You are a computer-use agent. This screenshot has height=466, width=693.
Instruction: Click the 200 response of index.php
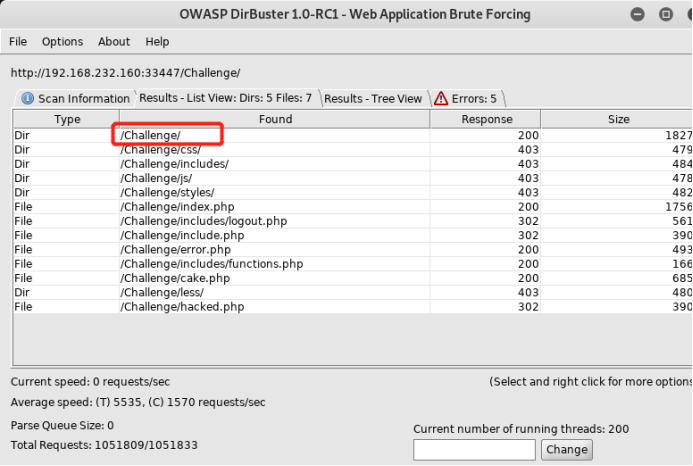[x=528, y=206]
